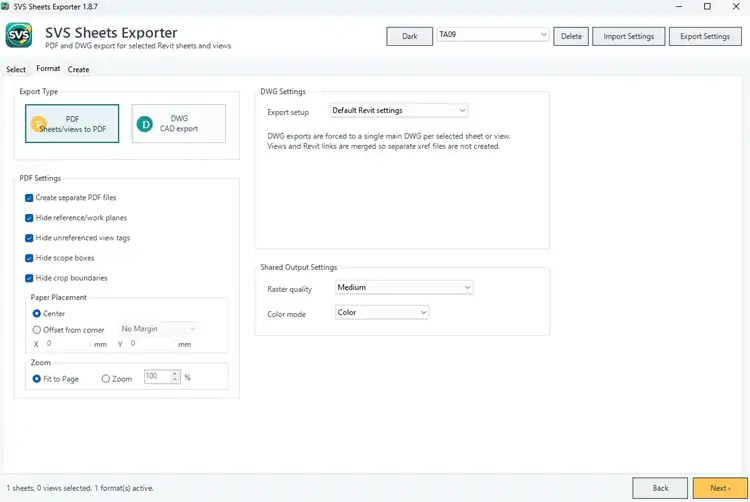Click the 'DWG exports are forced' note text

tap(389, 141)
